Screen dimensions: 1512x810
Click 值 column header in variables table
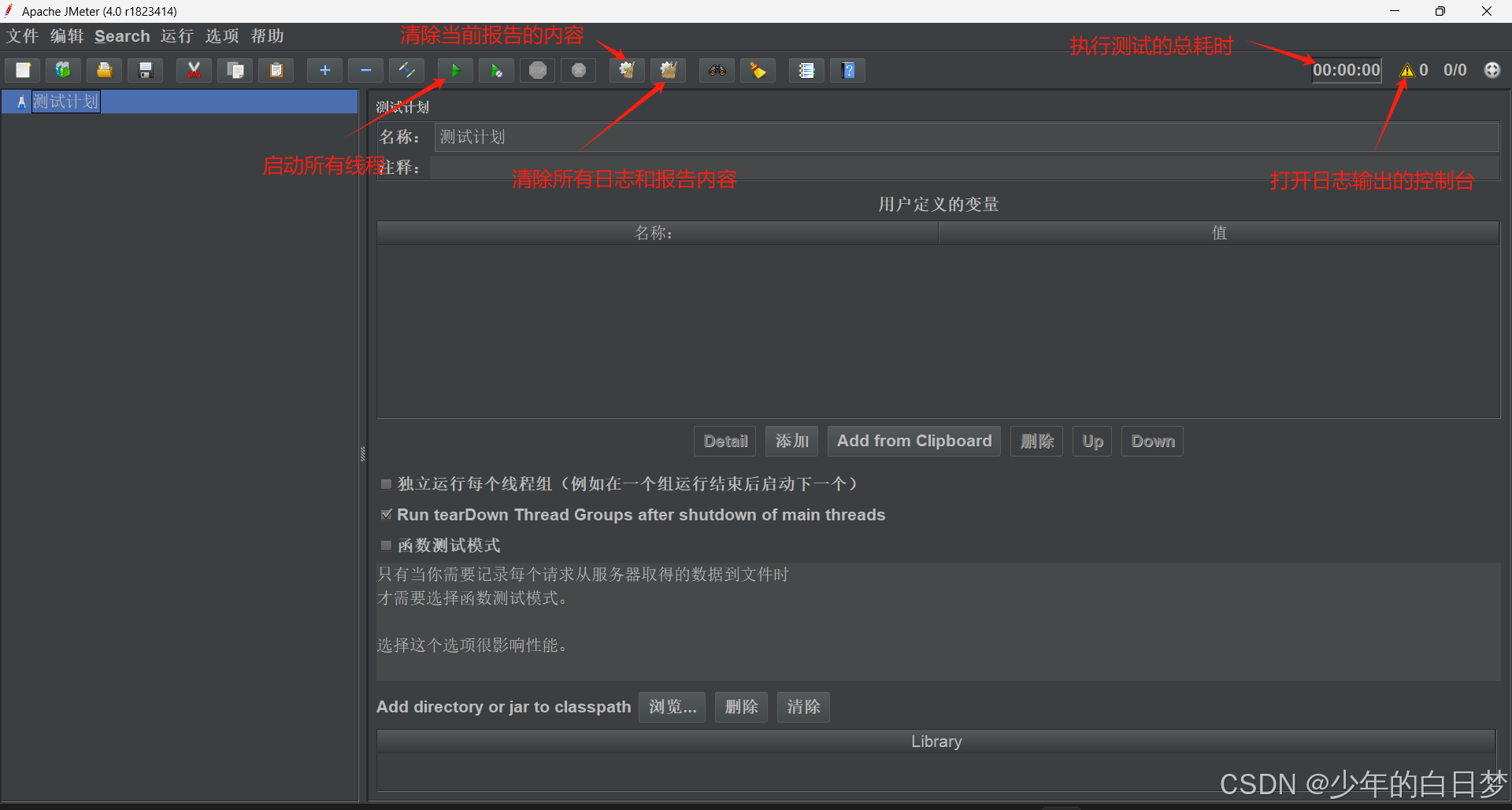(1219, 233)
